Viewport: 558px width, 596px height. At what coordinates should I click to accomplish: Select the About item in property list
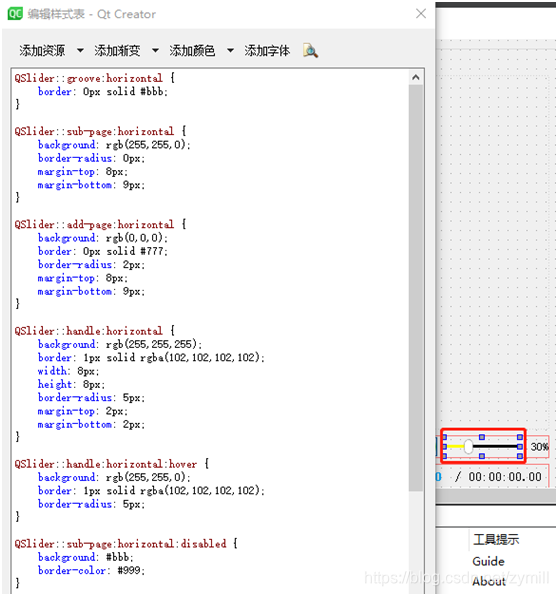(489, 581)
